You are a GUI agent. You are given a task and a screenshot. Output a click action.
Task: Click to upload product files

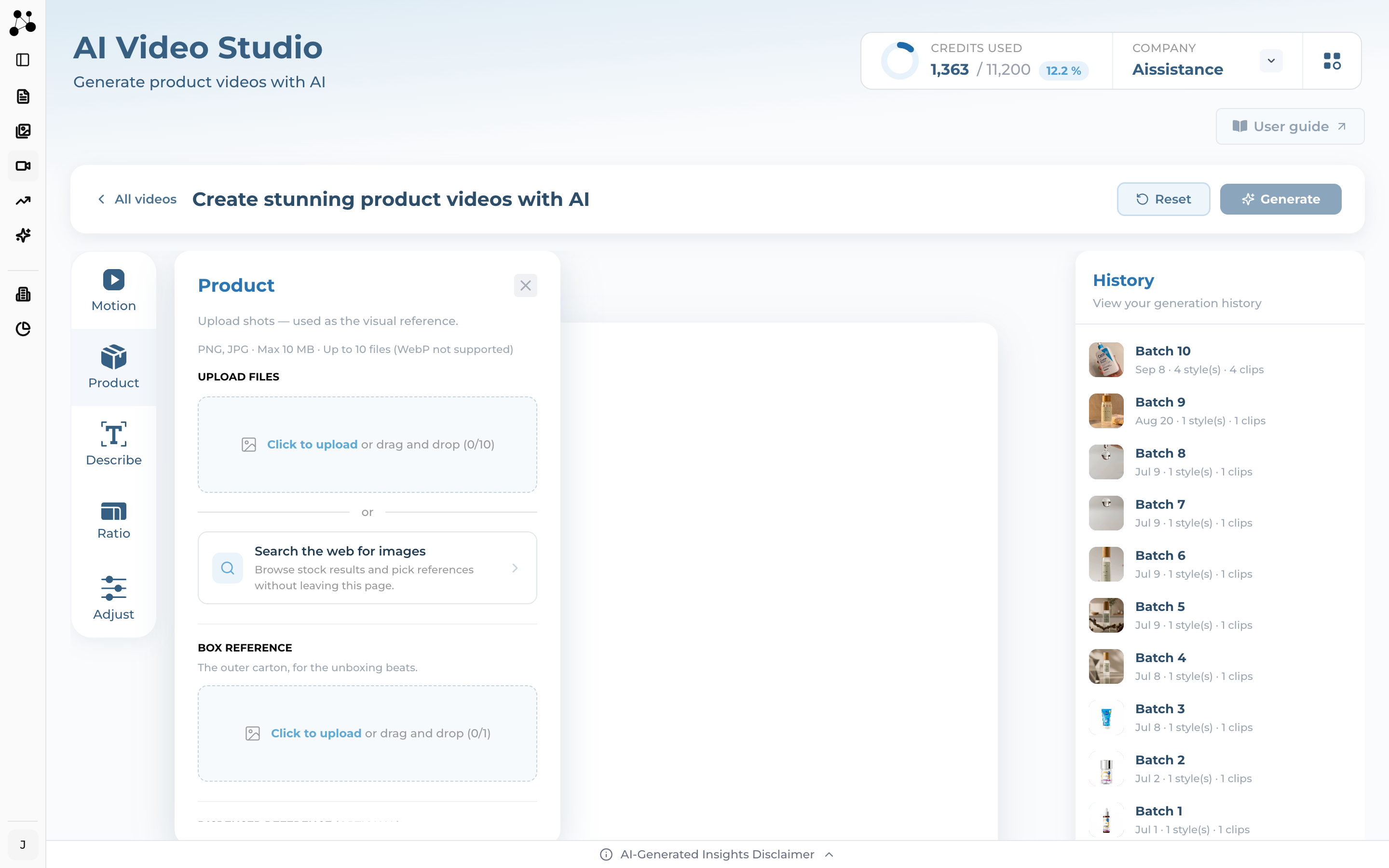[x=368, y=444]
